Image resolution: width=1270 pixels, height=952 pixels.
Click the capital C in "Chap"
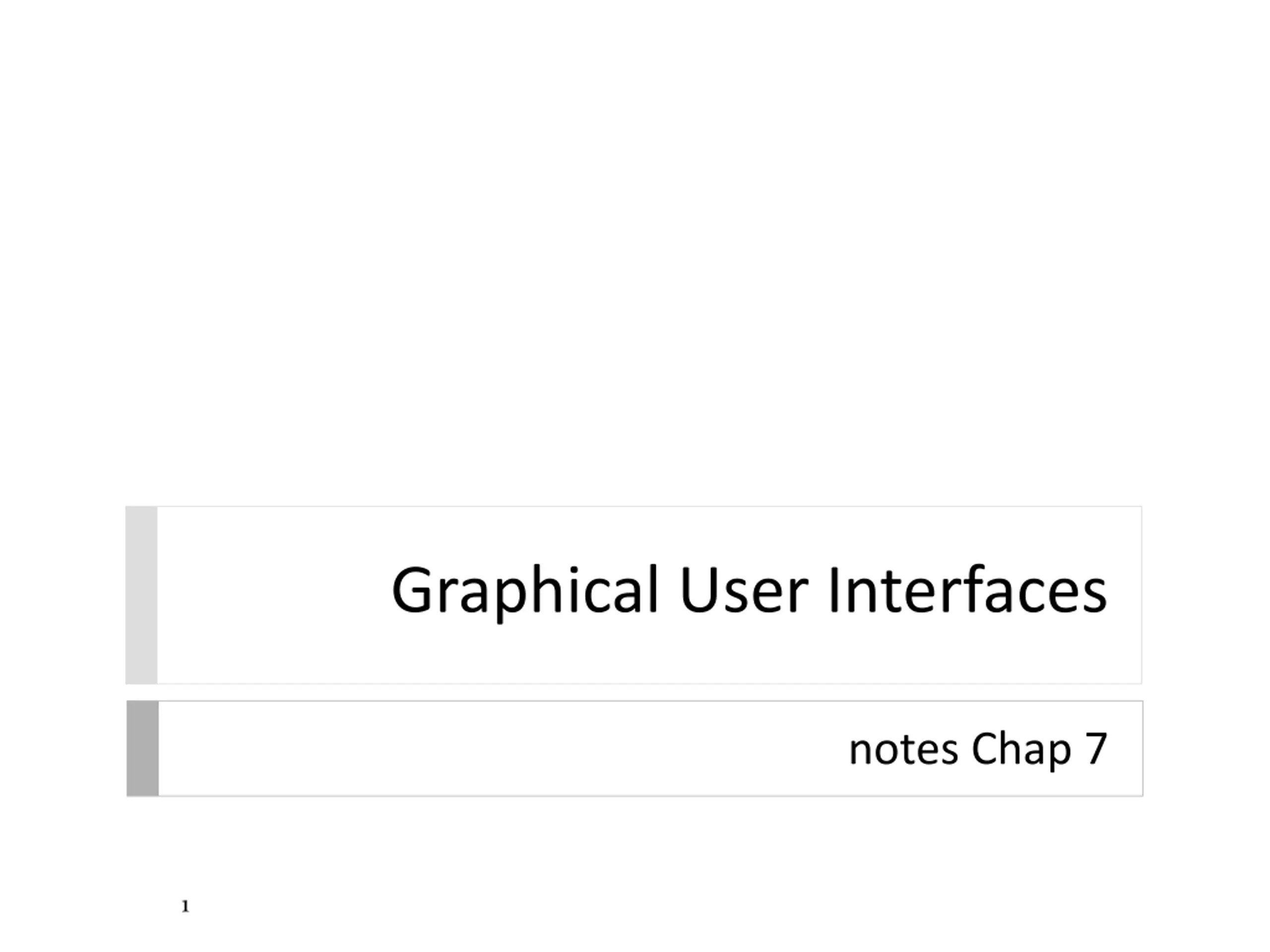pos(984,748)
